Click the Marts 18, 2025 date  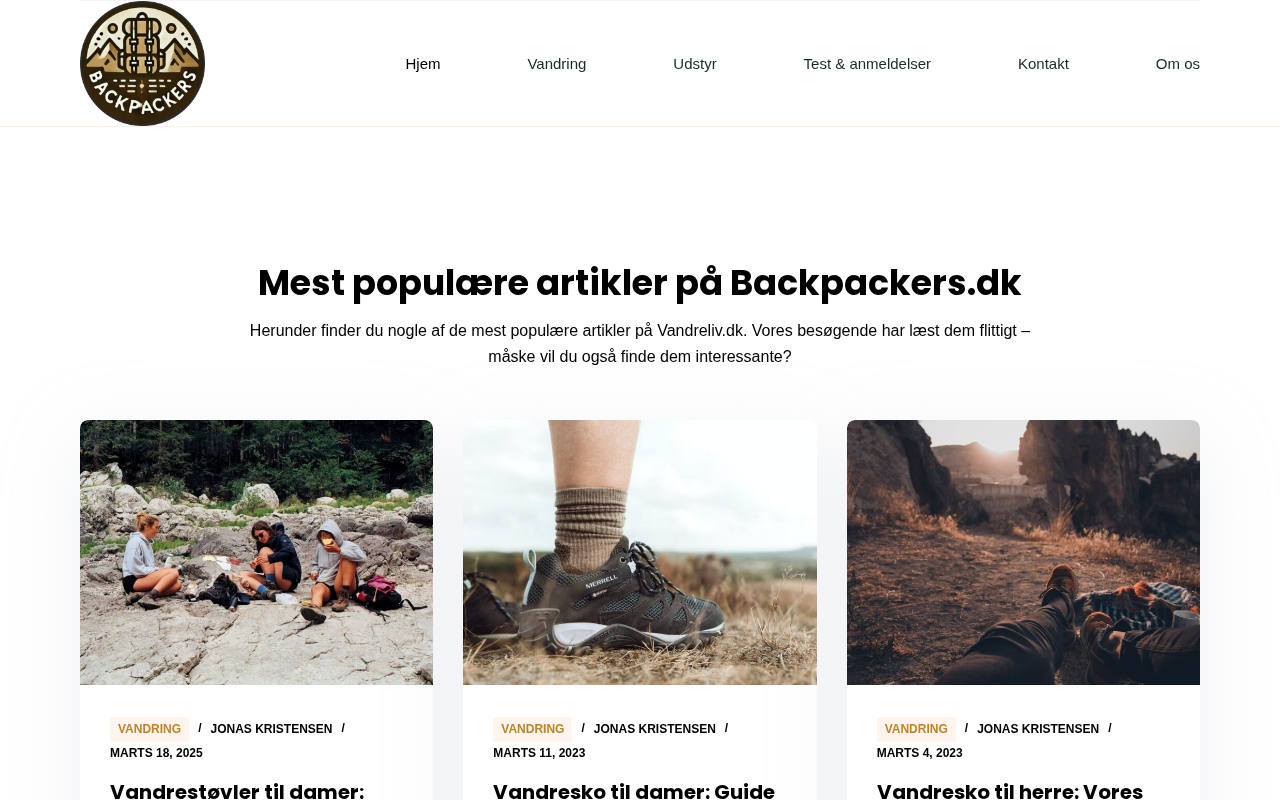tap(156, 753)
